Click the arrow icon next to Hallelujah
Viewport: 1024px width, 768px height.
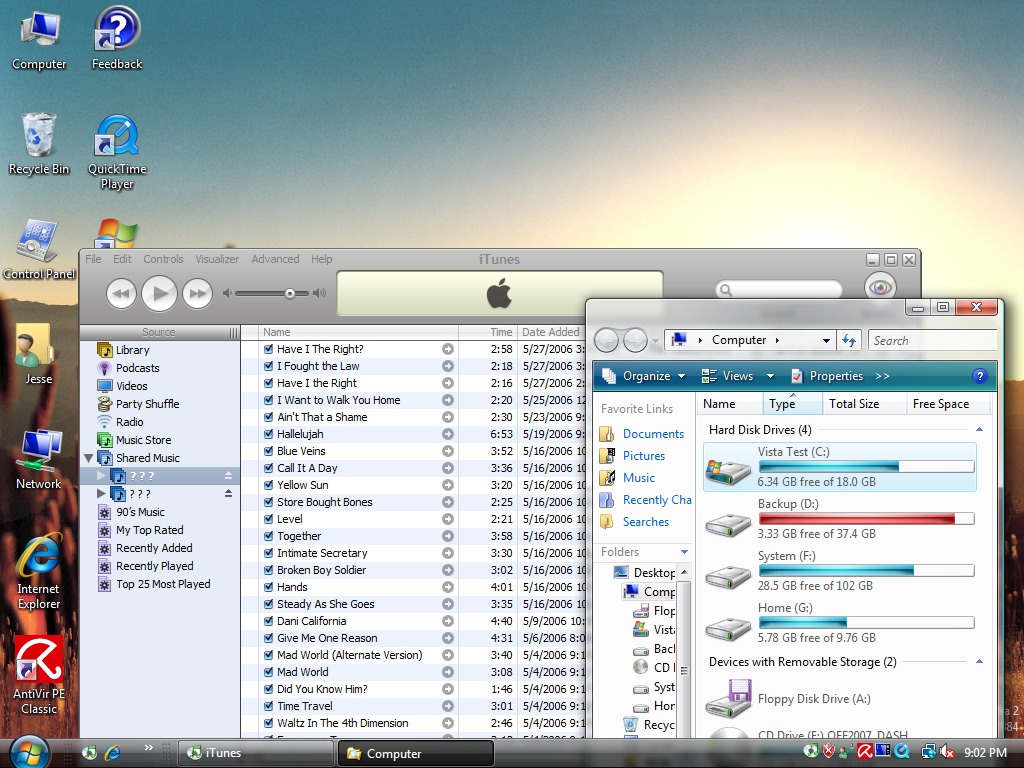click(448, 434)
